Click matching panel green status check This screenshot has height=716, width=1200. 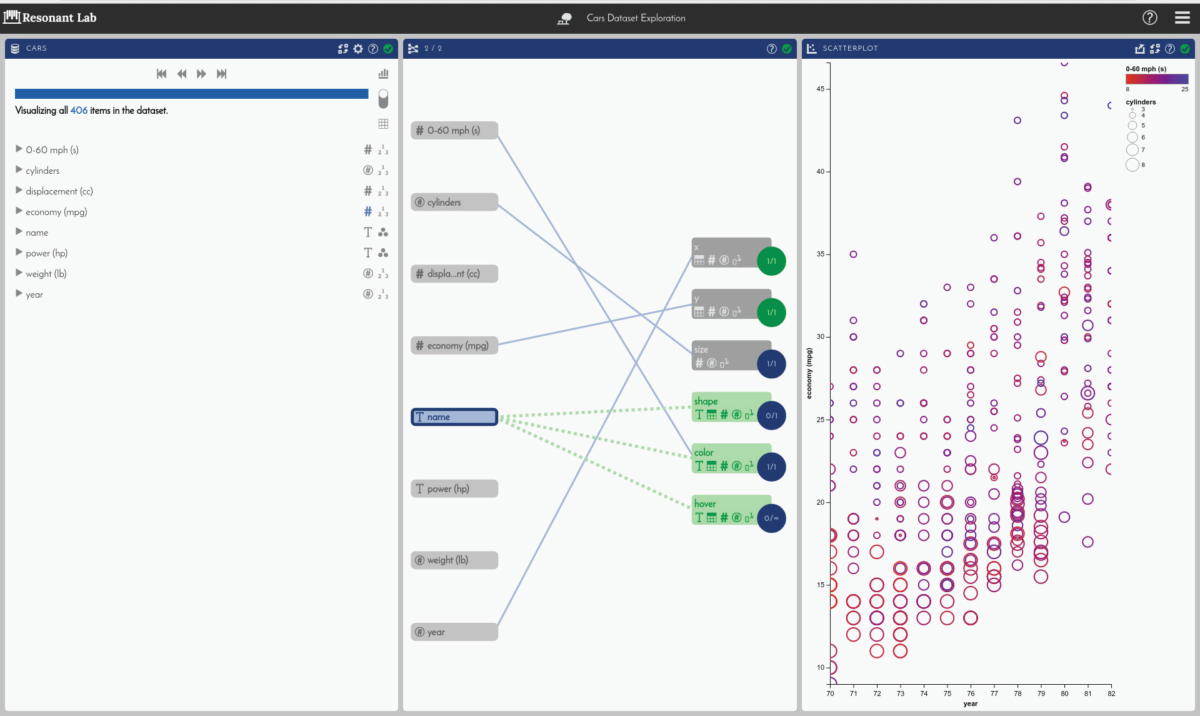pyautogui.click(x=787, y=48)
